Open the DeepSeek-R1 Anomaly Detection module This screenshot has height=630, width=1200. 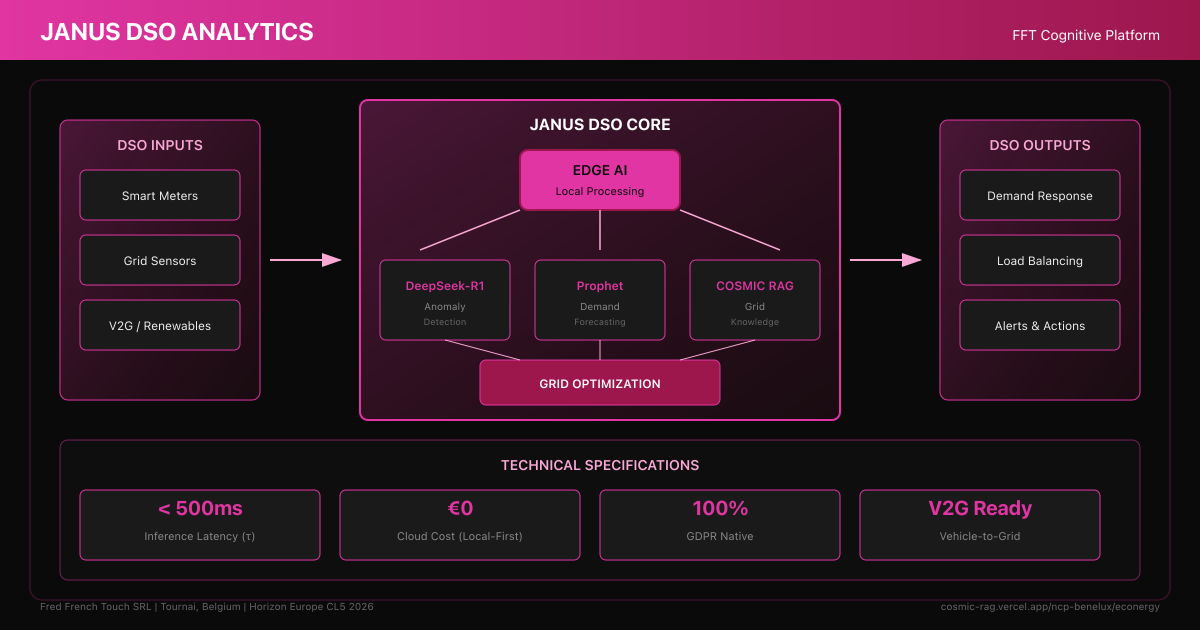click(x=445, y=300)
